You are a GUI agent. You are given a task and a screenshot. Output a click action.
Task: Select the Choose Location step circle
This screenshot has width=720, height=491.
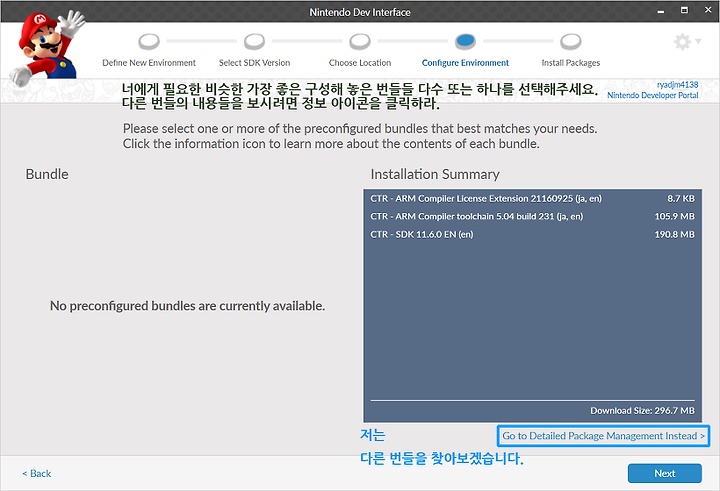point(360,41)
